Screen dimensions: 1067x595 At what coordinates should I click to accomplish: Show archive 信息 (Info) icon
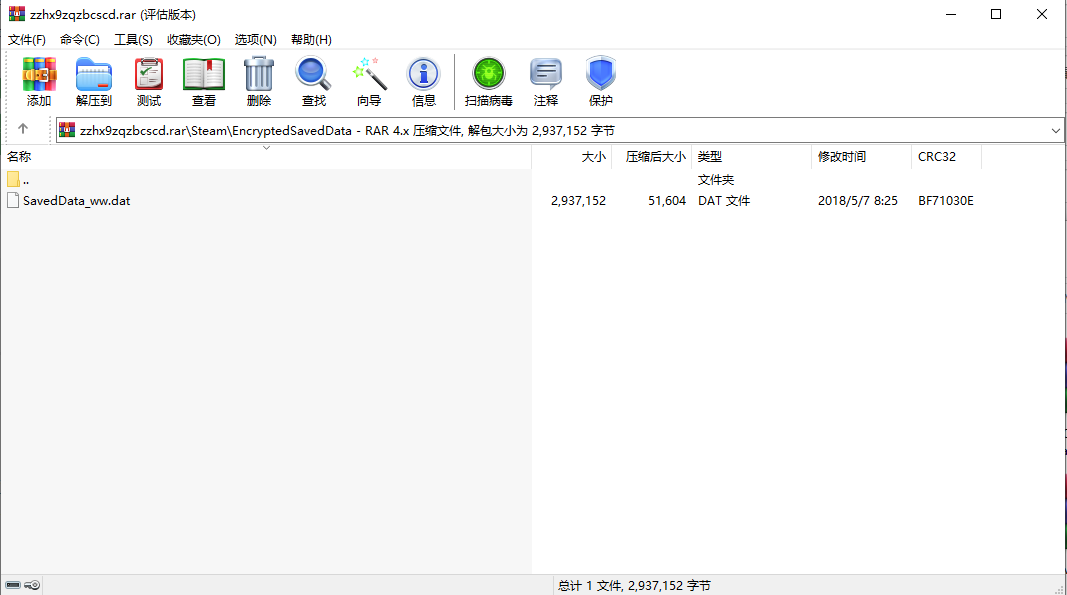pyautogui.click(x=423, y=74)
